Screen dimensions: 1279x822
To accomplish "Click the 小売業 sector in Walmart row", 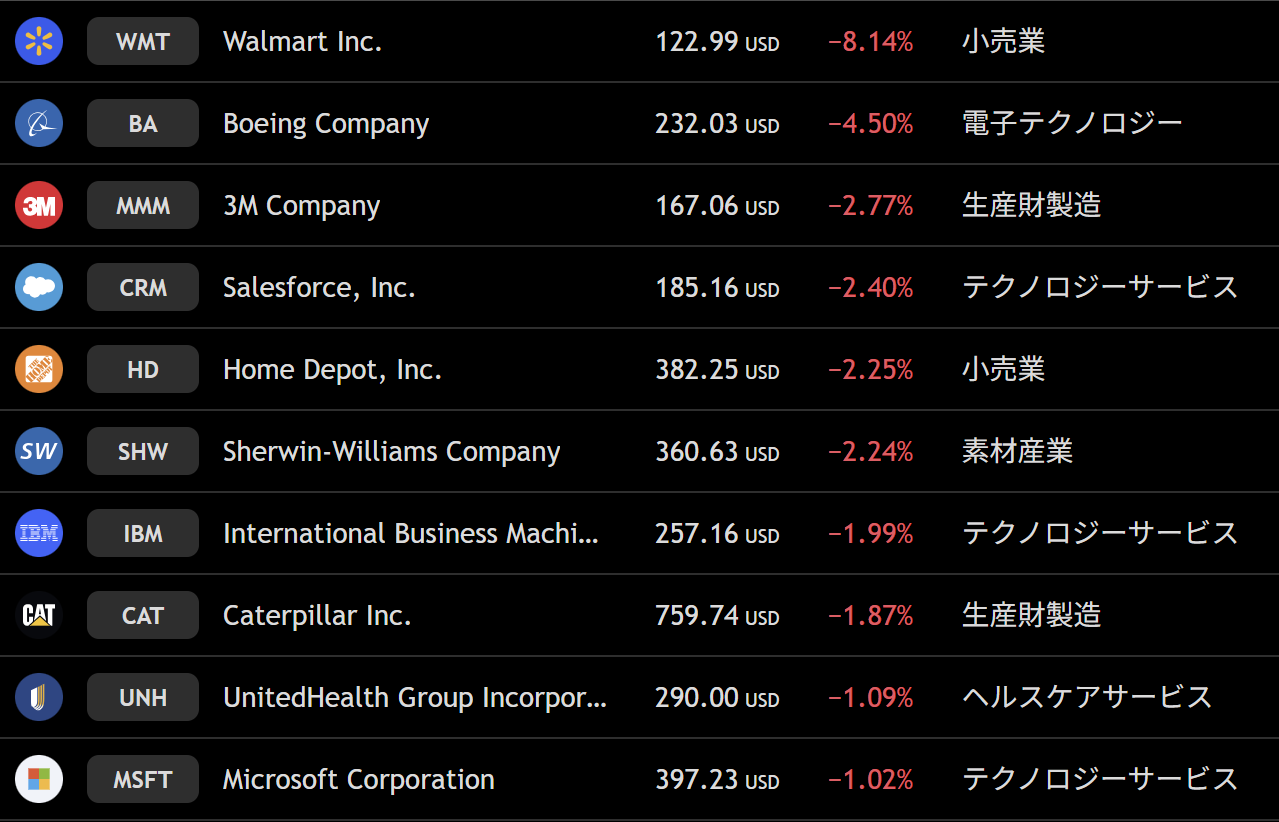I will pos(1003,42).
